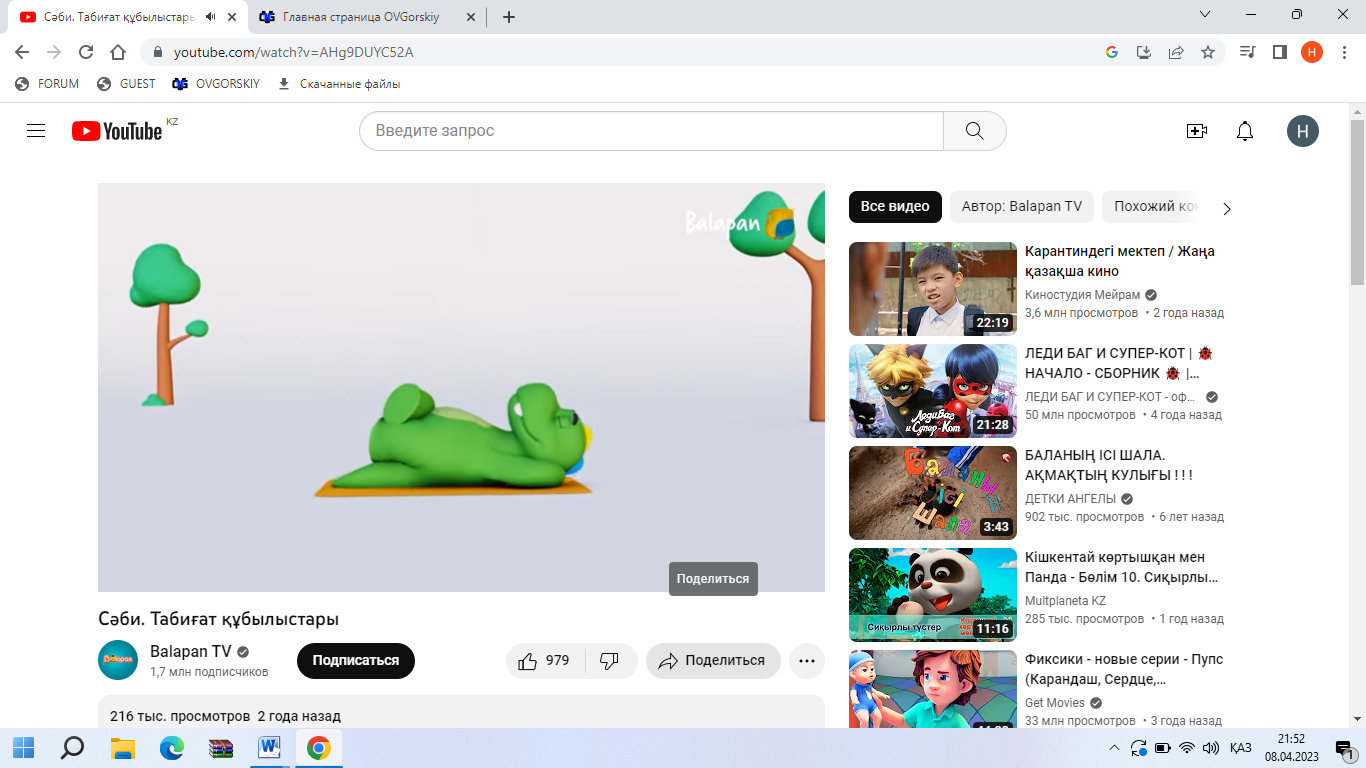The height and width of the screenshot is (768, 1366).
Task: Open the Balapan TV channel name link
Action: coord(191,651)
